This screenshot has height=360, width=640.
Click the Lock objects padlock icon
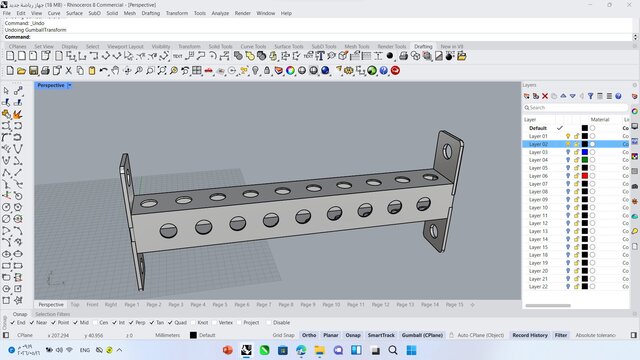(x=267, y=71)
